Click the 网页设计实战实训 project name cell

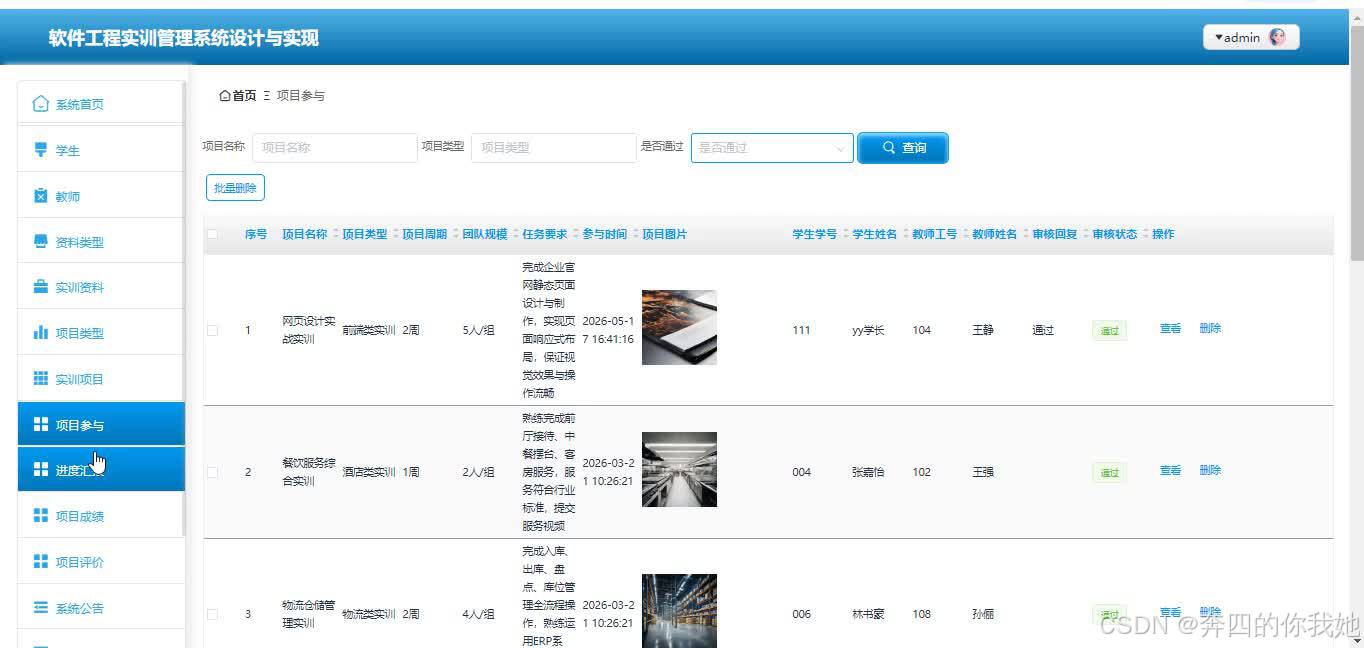(308, 330)
